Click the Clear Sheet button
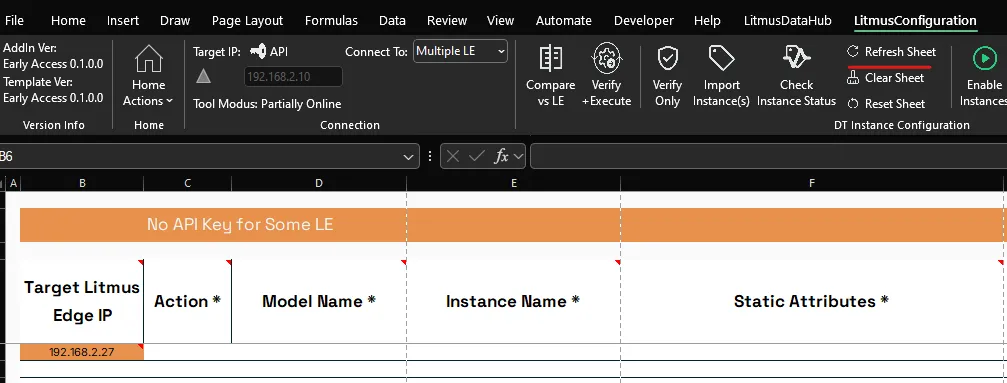 click(x=886, y=78)
